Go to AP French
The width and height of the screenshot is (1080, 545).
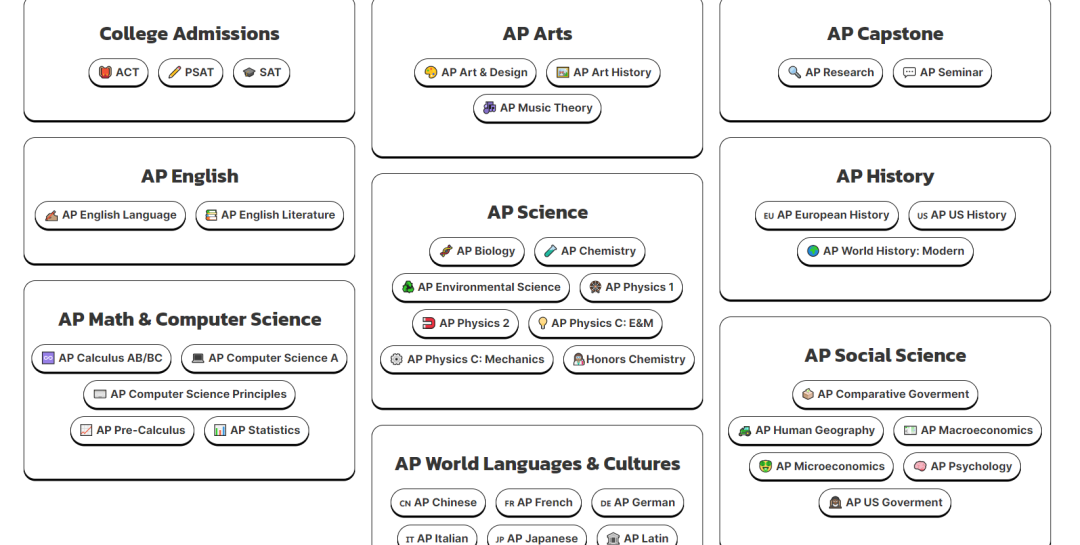[539, 503]
